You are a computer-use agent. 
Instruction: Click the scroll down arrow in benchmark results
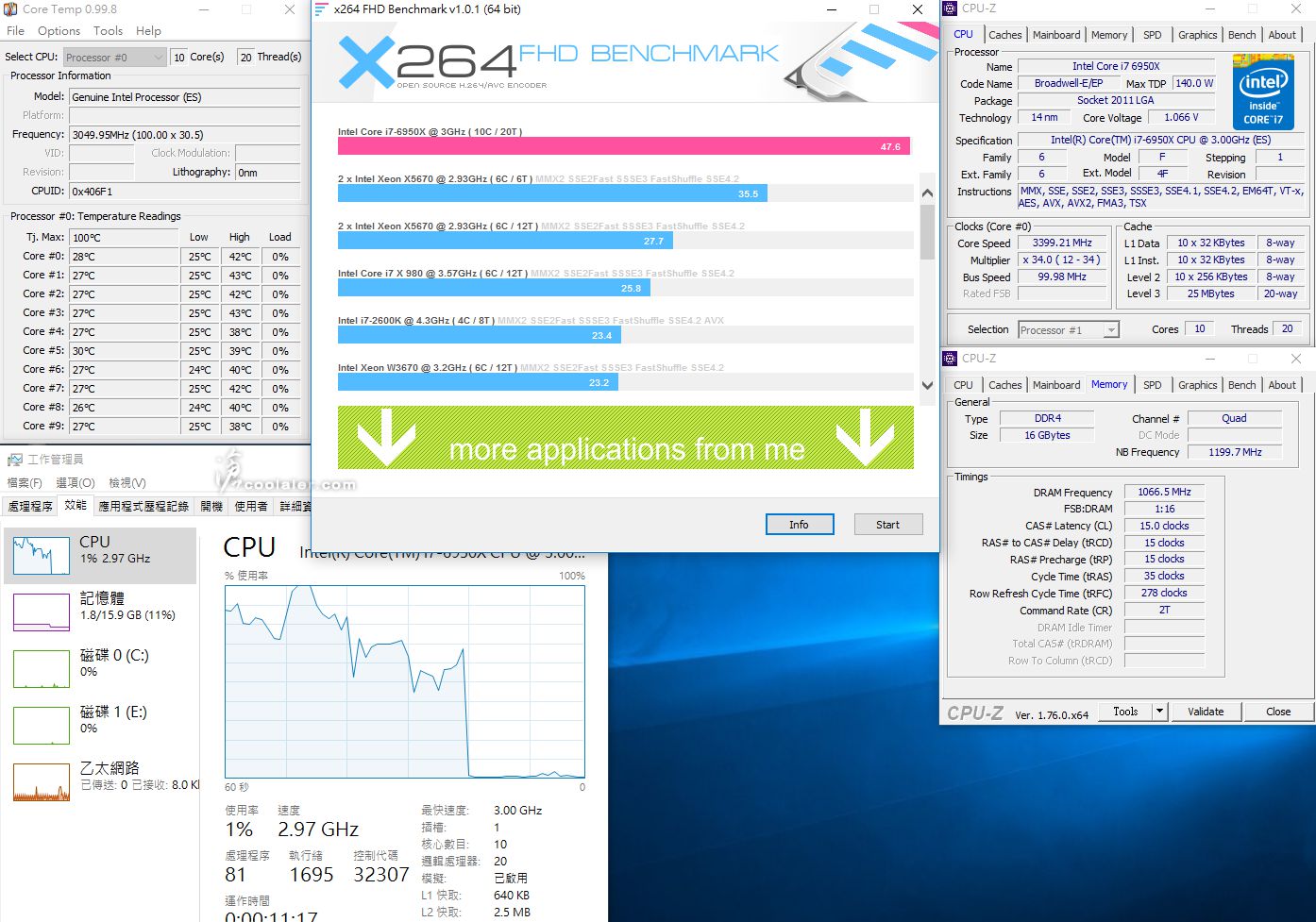pos(927,385)
